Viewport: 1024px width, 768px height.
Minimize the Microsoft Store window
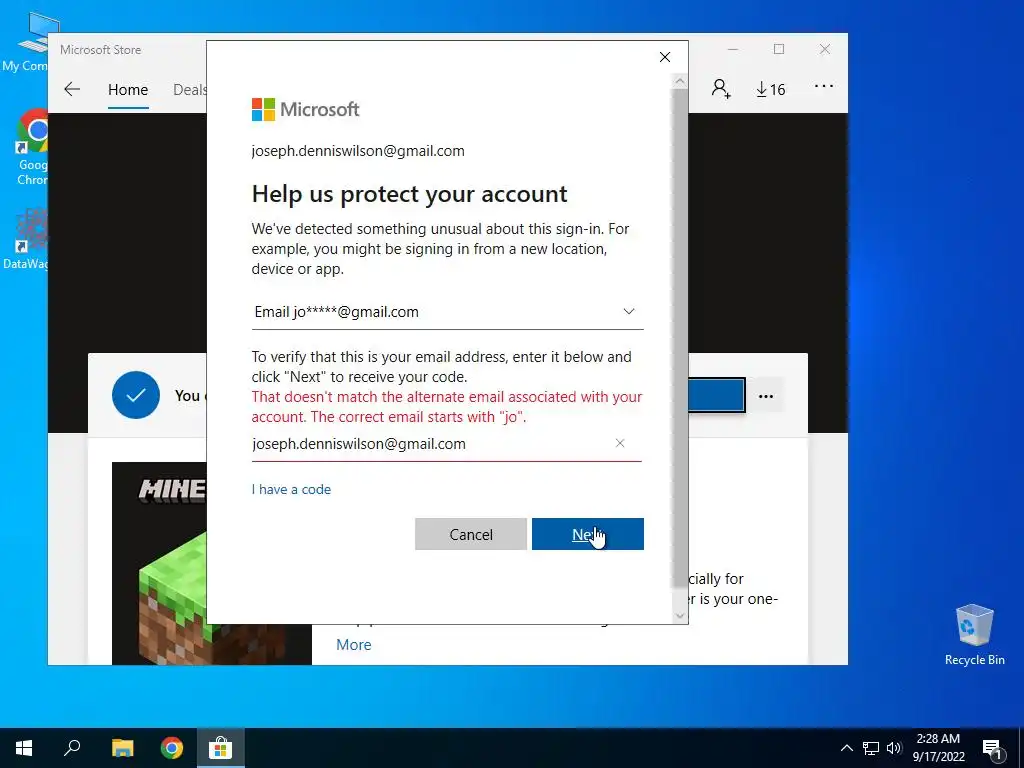(x=733, y=50)
